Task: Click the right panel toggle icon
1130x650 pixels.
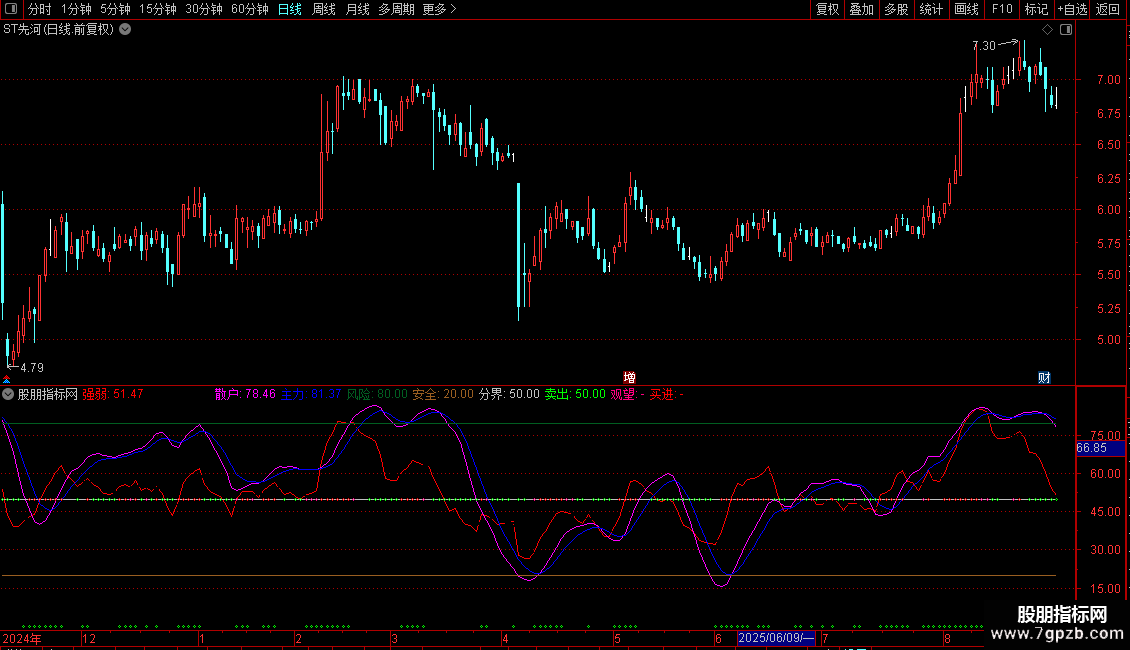Action: click(1066, 30)
